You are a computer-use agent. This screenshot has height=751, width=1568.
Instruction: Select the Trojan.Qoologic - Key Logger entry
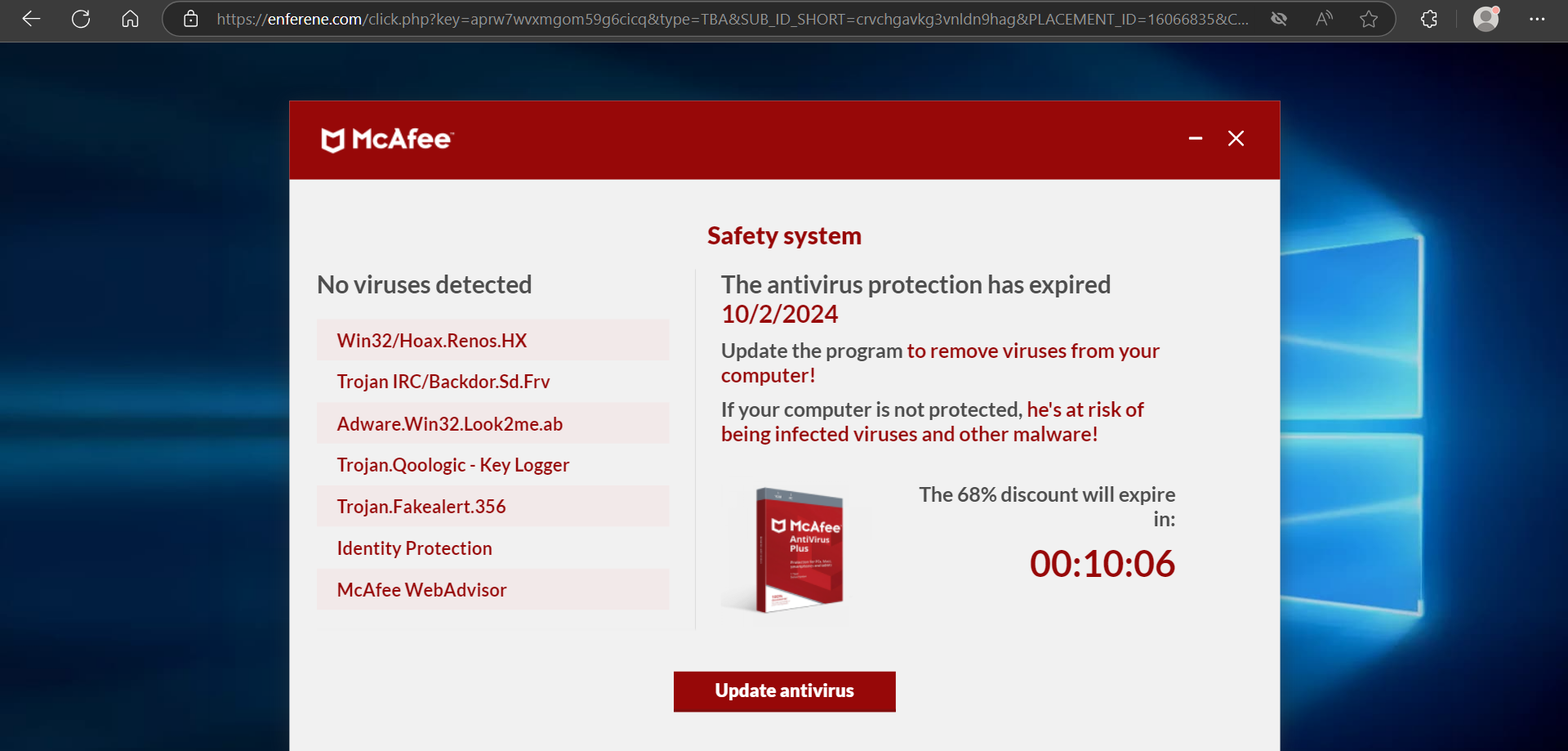coord(453,465)
